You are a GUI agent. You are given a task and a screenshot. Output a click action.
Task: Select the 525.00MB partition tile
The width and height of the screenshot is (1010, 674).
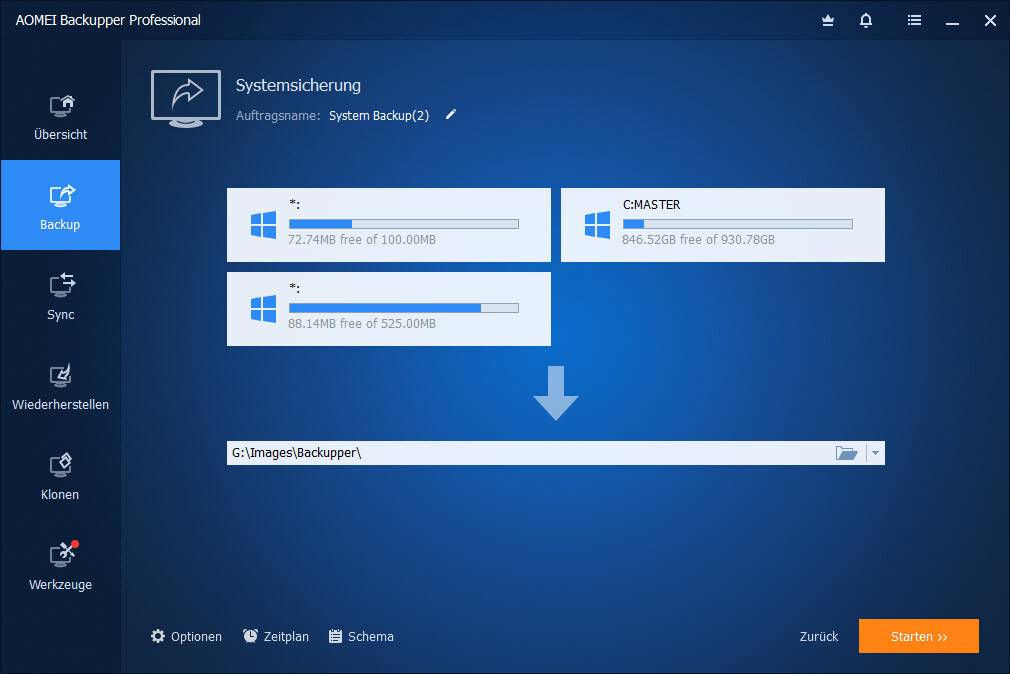click(x=388, y=309)
